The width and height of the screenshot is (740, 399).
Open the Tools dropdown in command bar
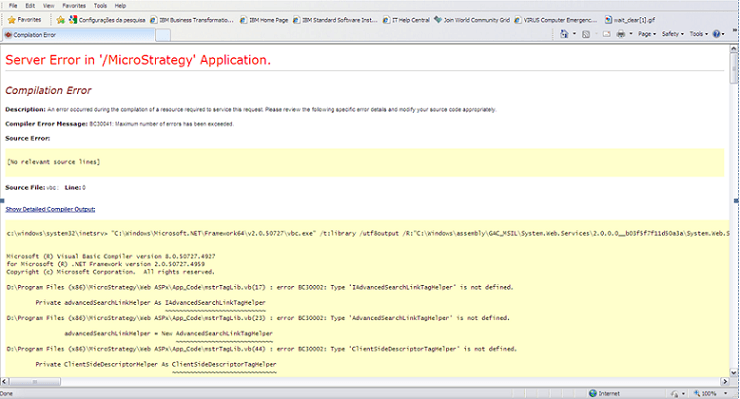tap(699, 34)
